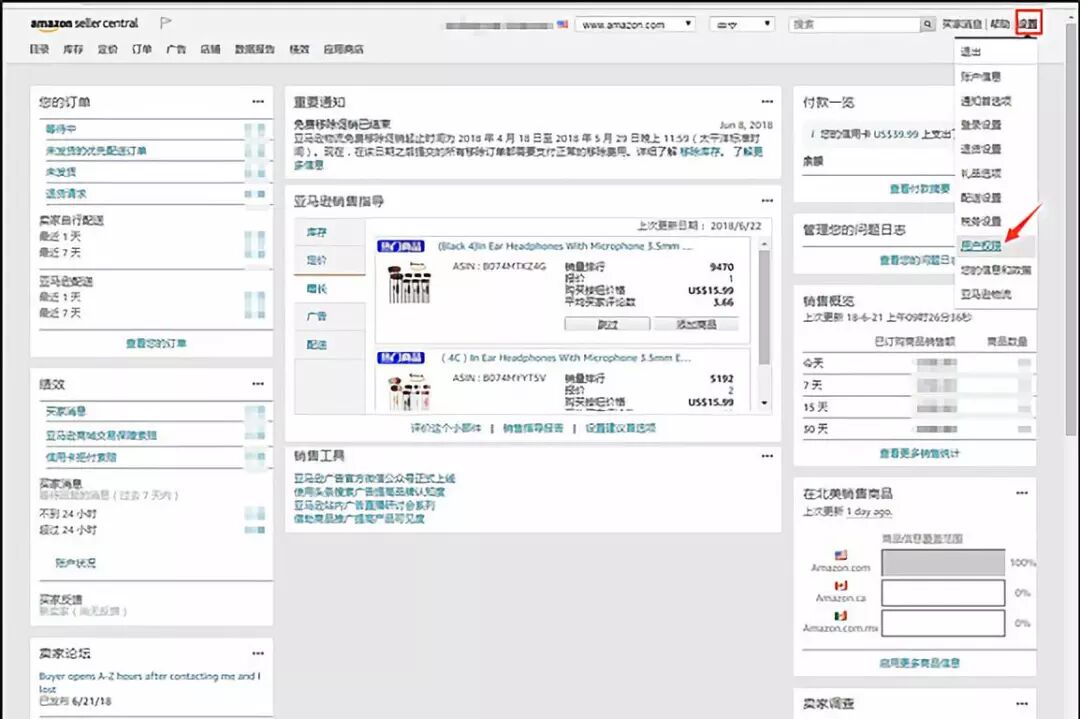Open forum post 'Buyer opens A-Z hours after contacting'
1080x719 pixels.
pos(149,682)
